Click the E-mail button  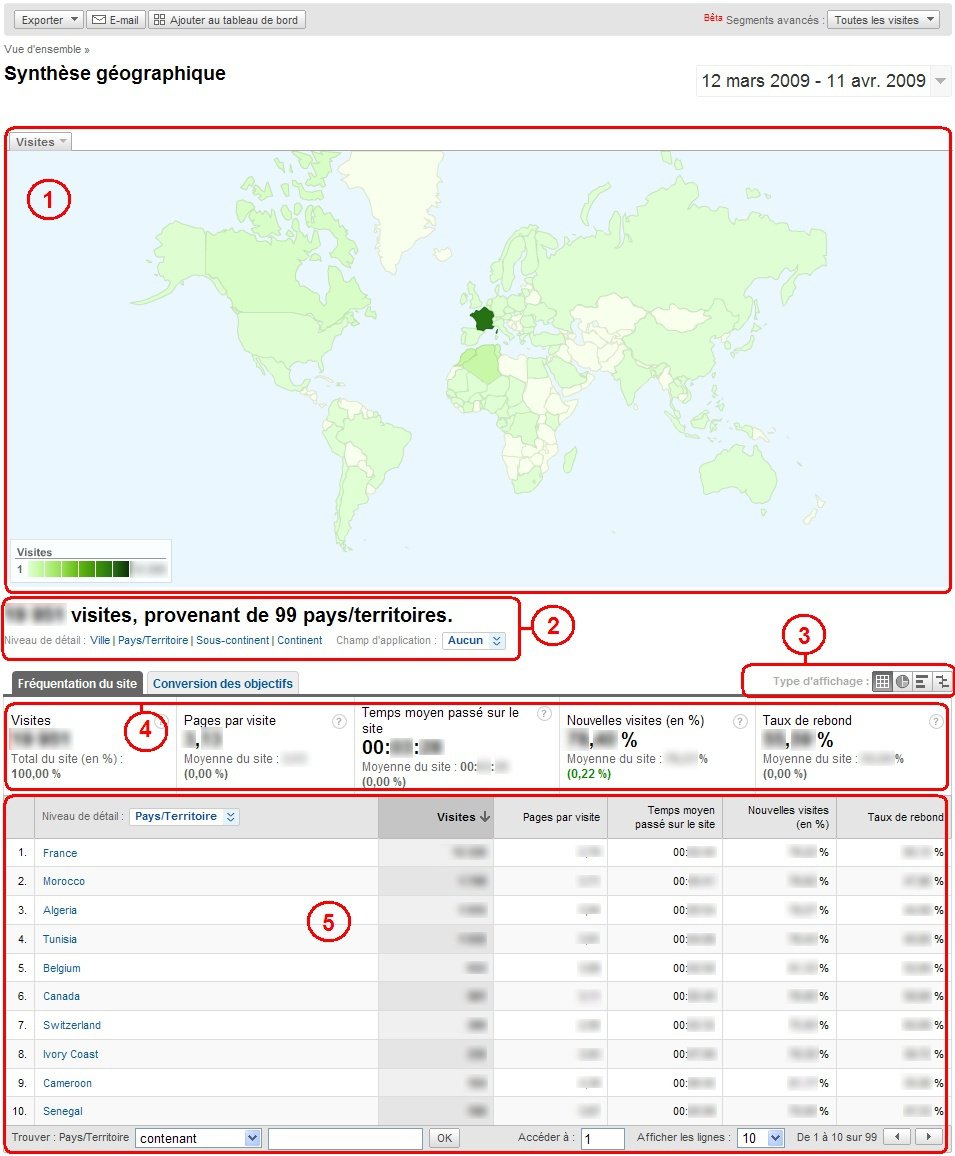[115, 20]
